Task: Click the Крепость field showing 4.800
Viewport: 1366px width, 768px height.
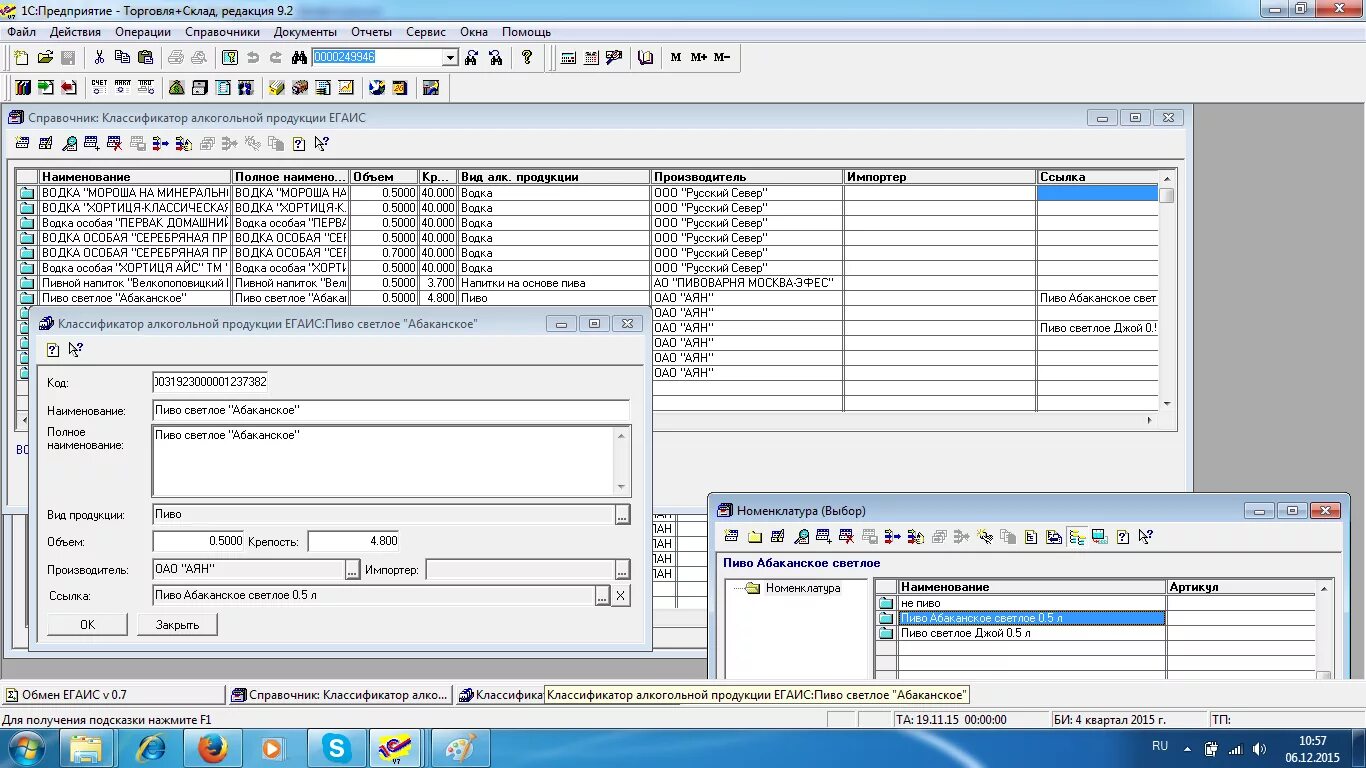Action: coord(353,541)
